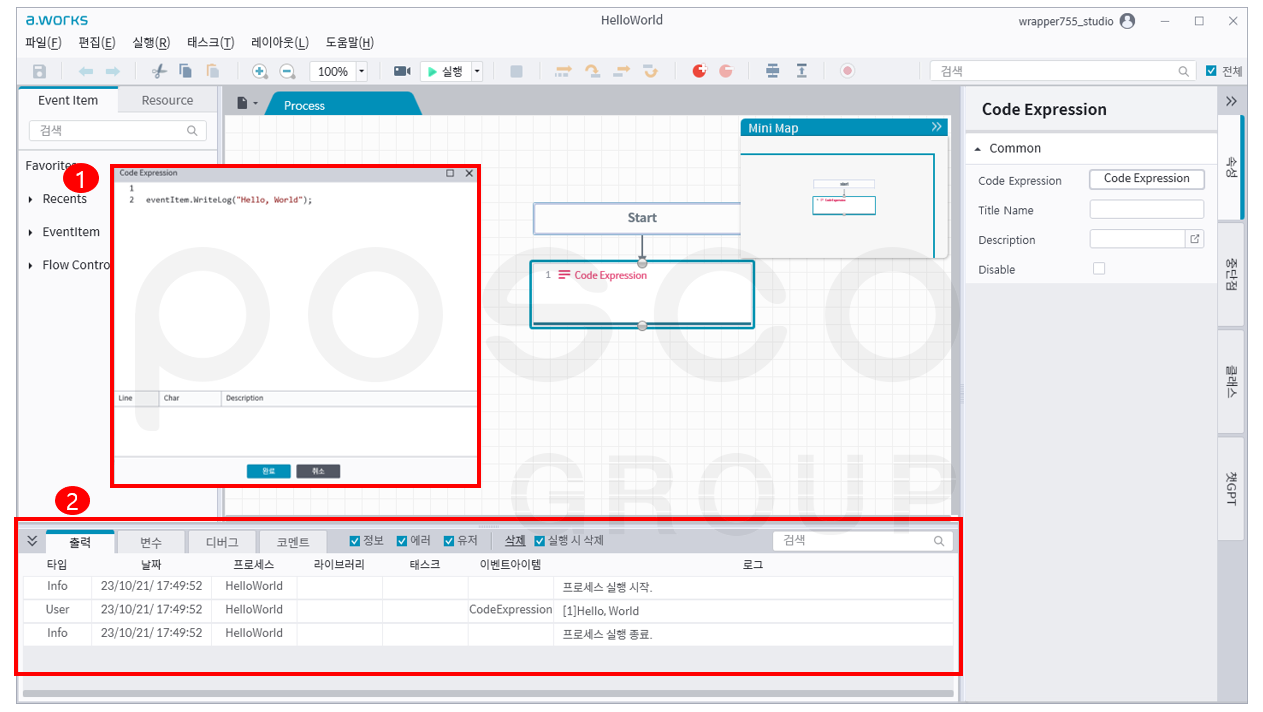This screenshot has width=1263, height=712.
Task: Click the align center layout icon
Action: point(773,71)
